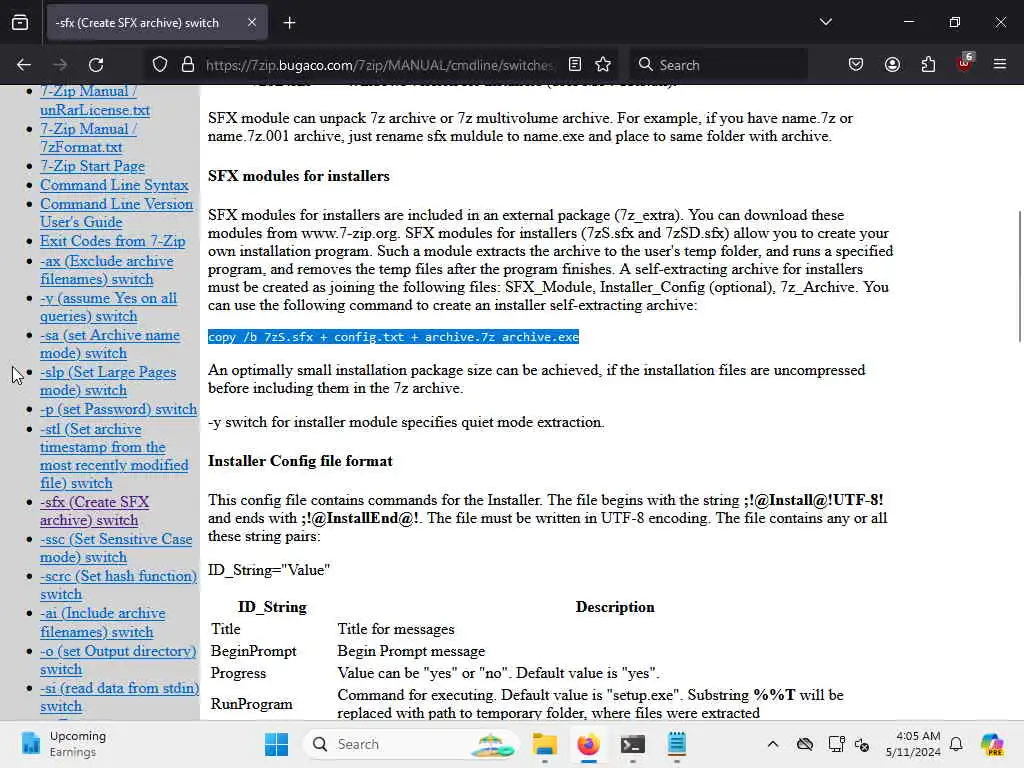Open Command Line Syntax link
1024x768 pixels.
pos(114,185)
